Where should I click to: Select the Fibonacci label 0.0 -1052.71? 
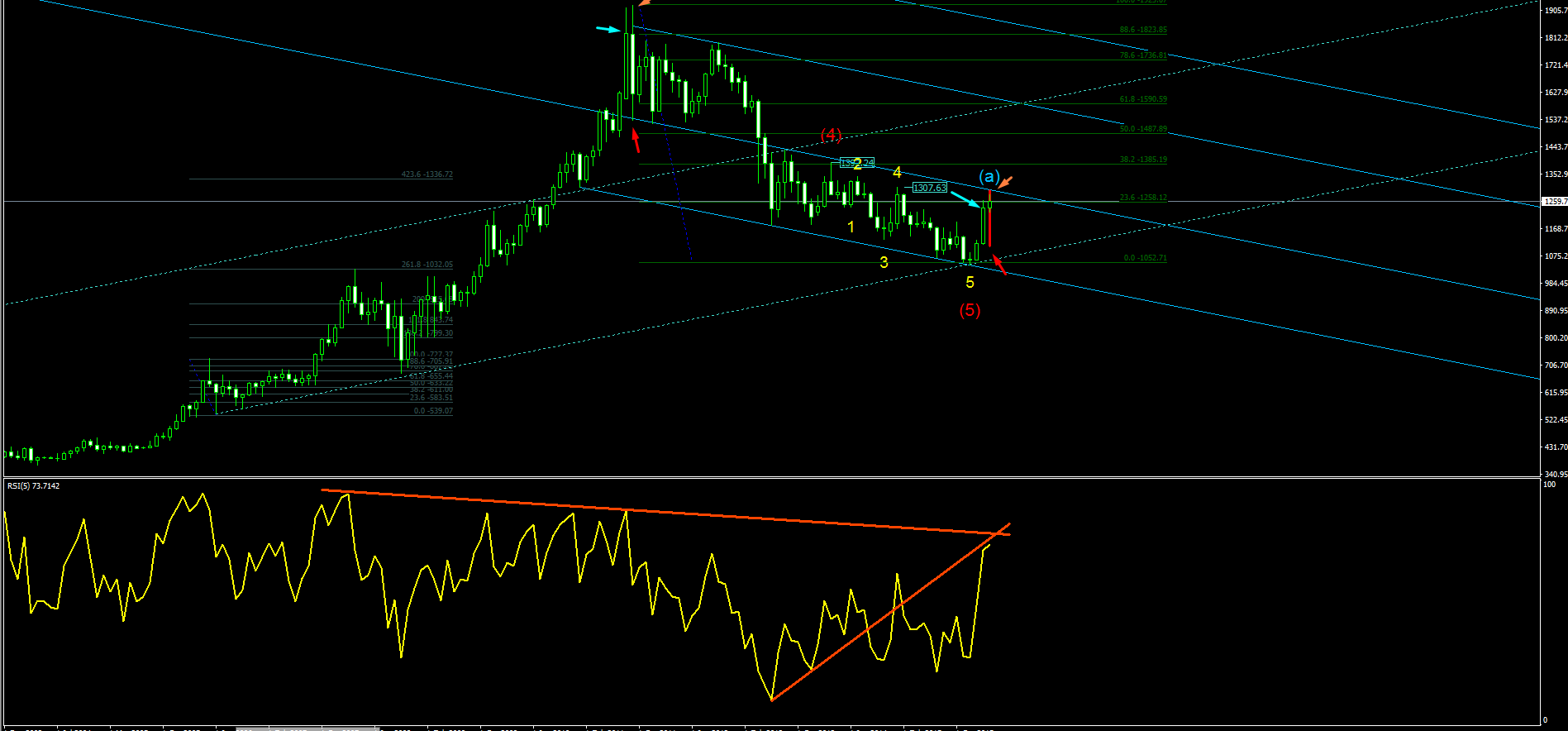[x=1146, y=258]
